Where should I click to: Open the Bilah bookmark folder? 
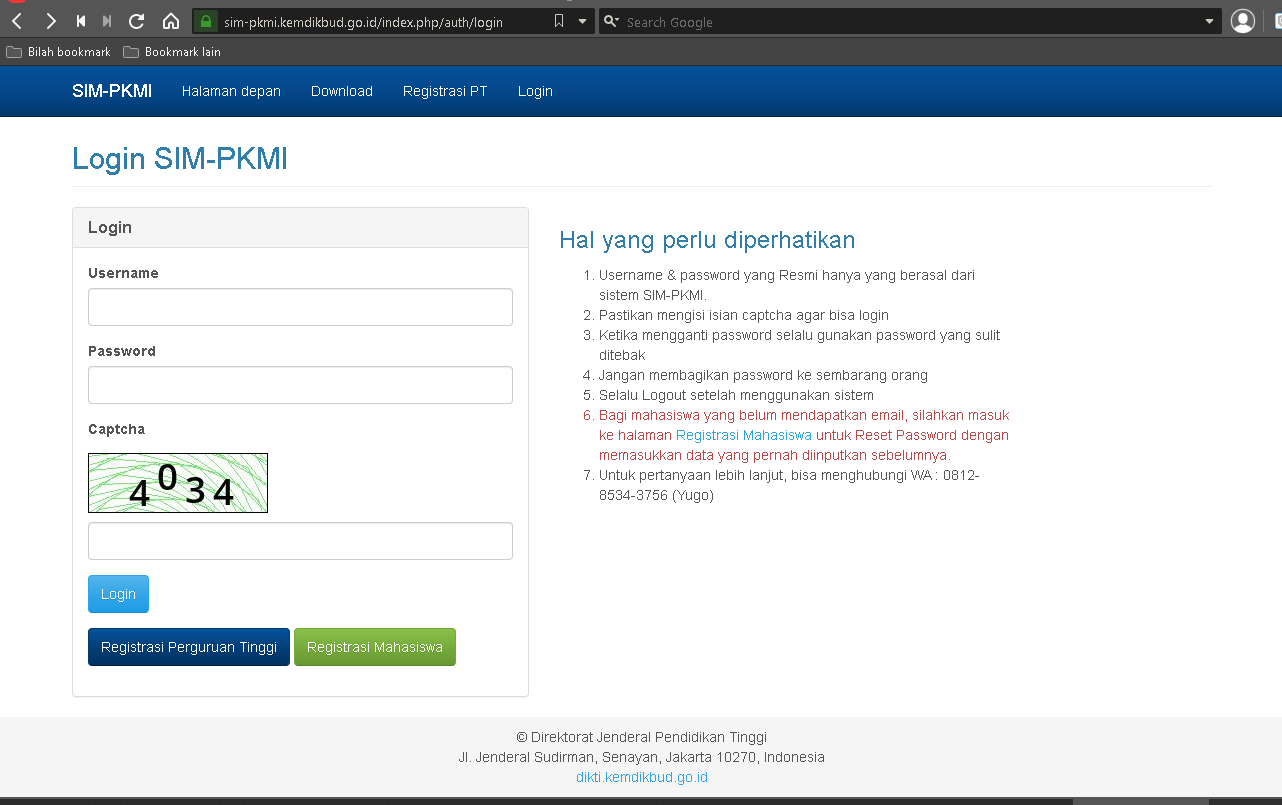click(x=58, y=51)
